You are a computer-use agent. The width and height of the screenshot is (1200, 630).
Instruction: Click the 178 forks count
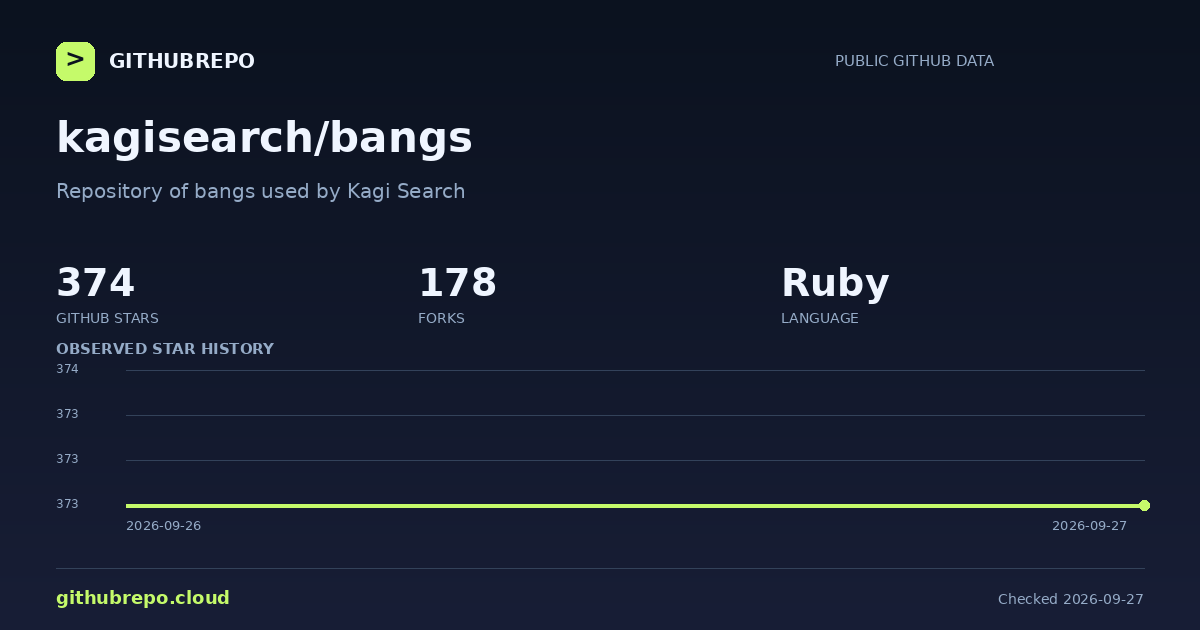point(457,283)
